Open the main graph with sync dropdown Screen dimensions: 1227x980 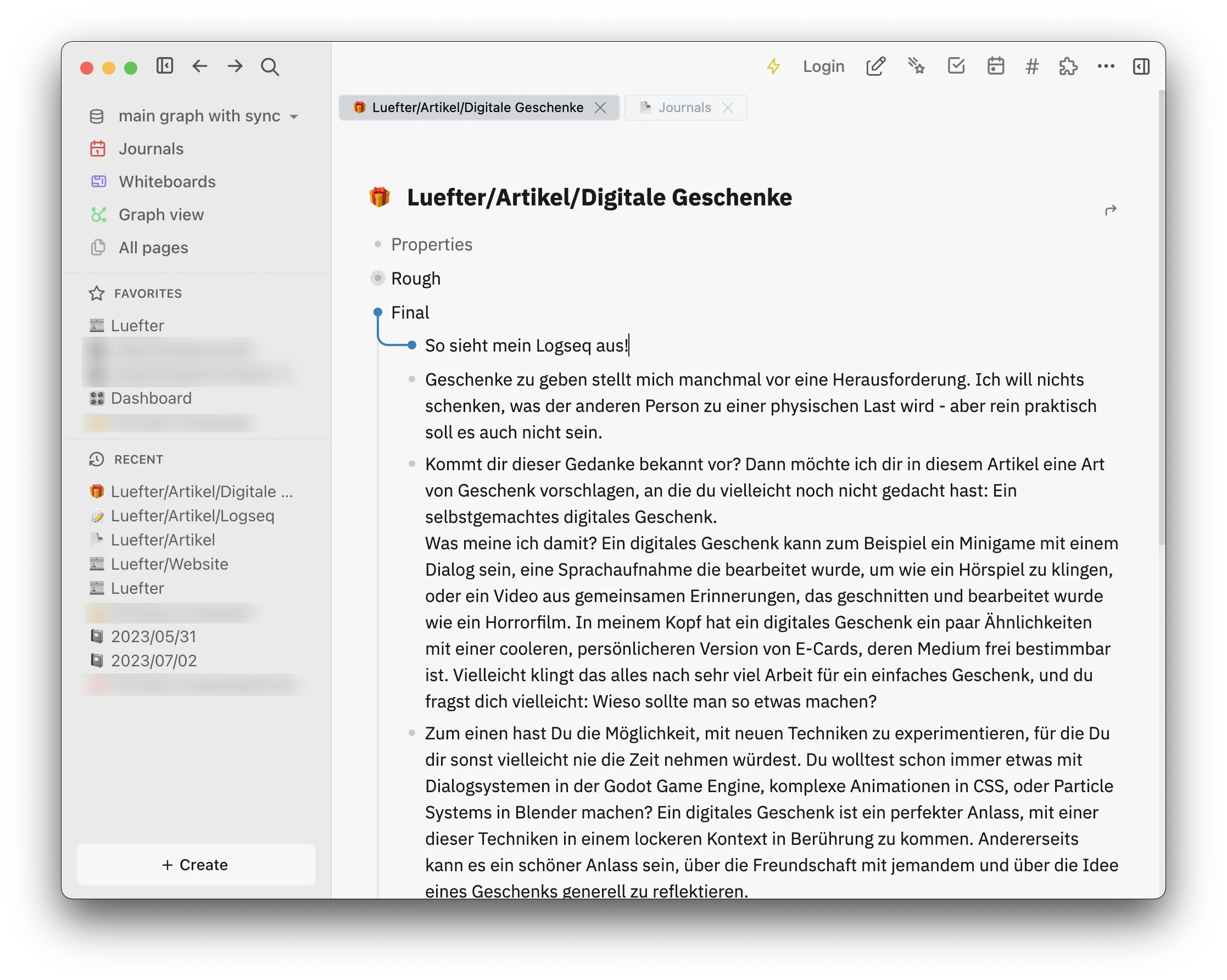click(199, 116)
